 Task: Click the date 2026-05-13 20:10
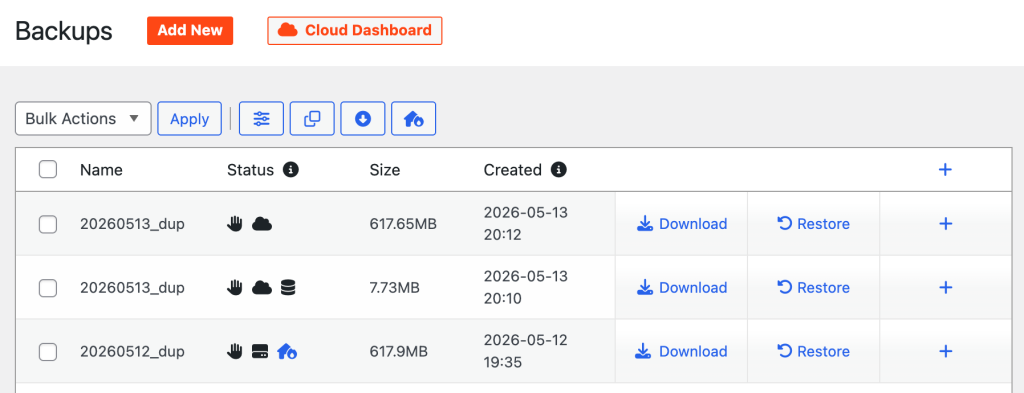[x=526, y=287]
